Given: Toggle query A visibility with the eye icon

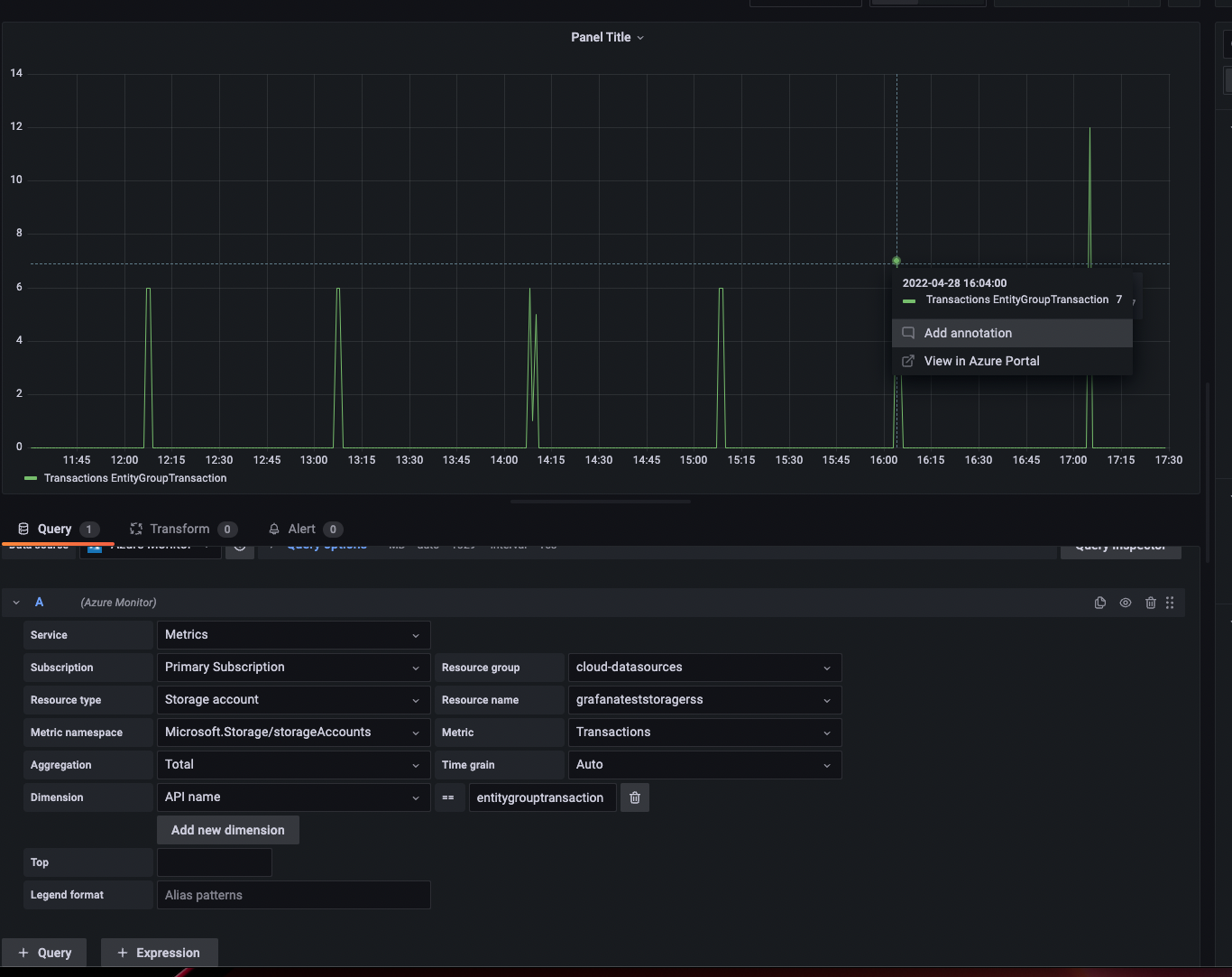Looking at the screenshot, I should [1125, 603].
